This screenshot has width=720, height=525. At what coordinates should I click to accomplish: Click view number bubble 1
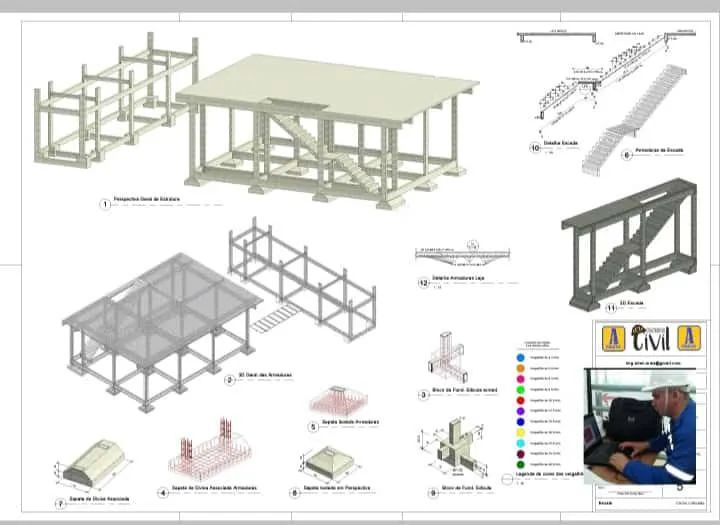coord(105,204)
